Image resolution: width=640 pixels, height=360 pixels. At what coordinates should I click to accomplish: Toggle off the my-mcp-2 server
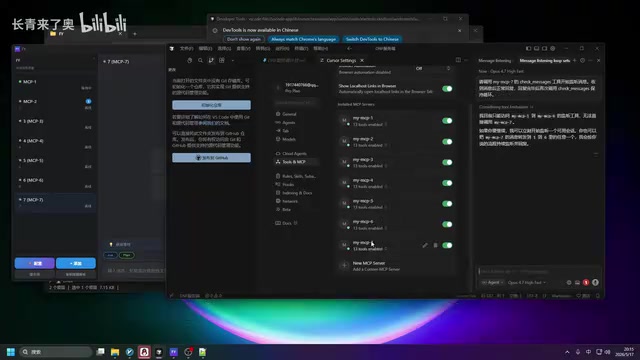pyautogui.click(x=447, y=142)
